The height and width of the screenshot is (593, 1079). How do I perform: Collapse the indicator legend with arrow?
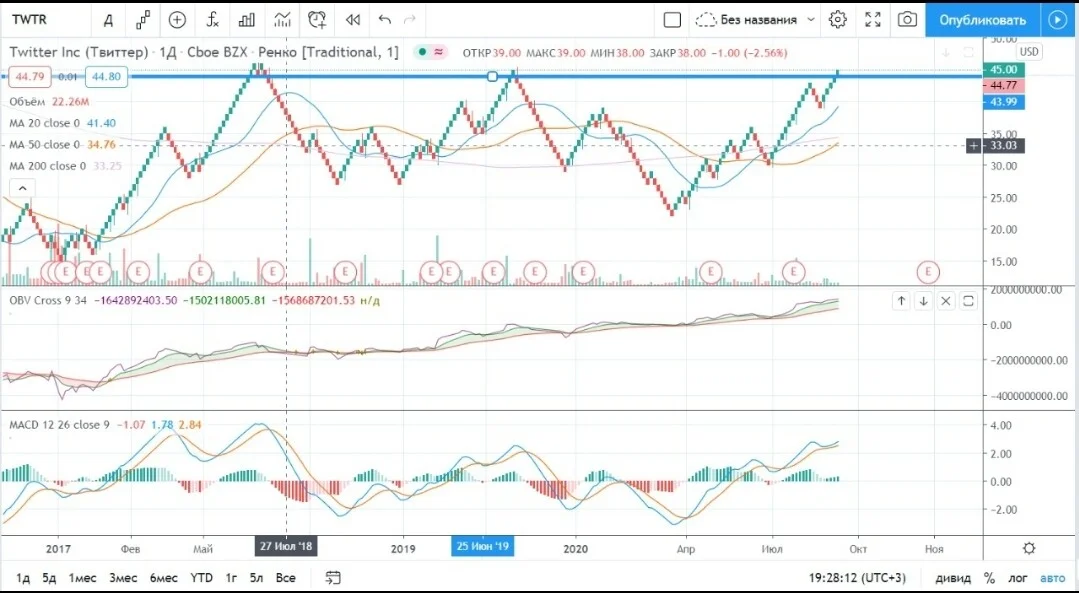click(23, 188)
